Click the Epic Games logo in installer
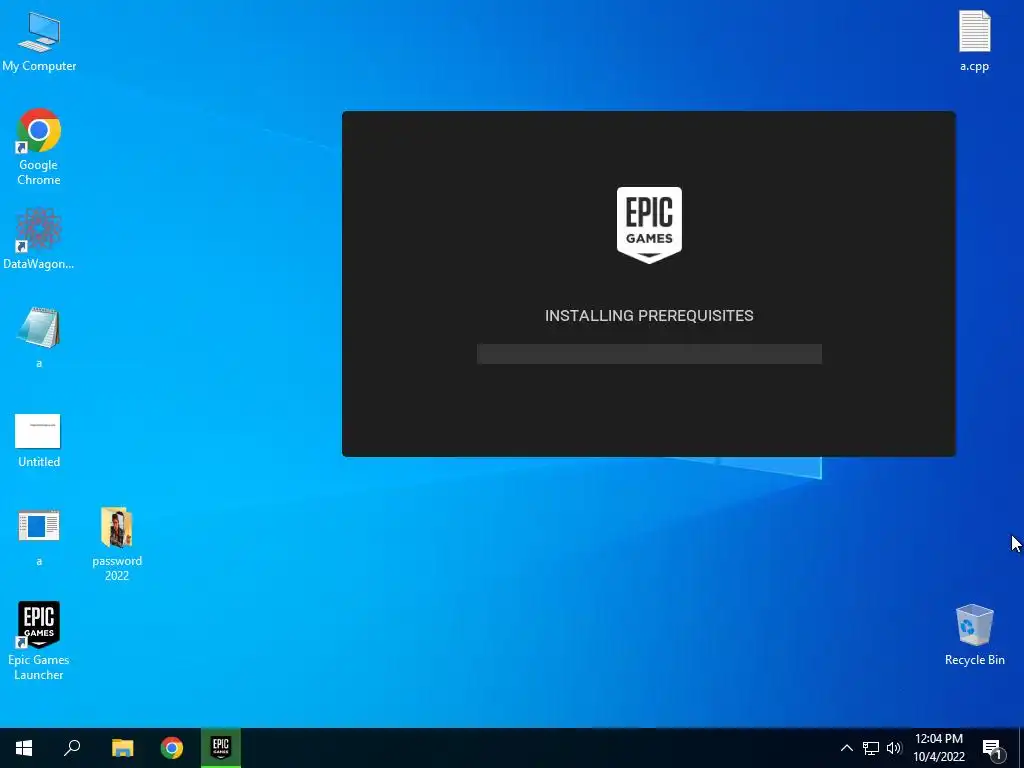The width and height of the screenshot is (1024, 768). [649, 225]
